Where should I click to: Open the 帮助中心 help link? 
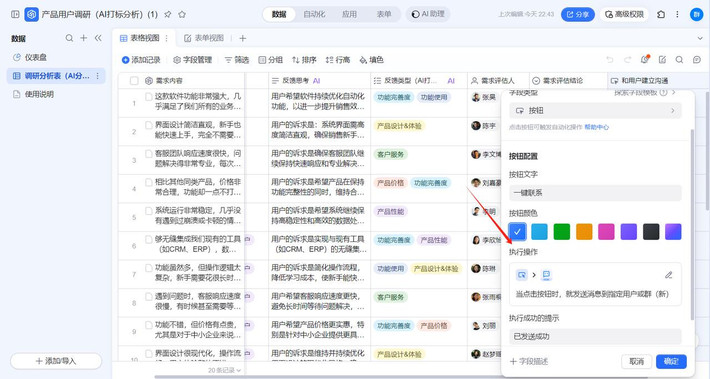coord(597,127)
